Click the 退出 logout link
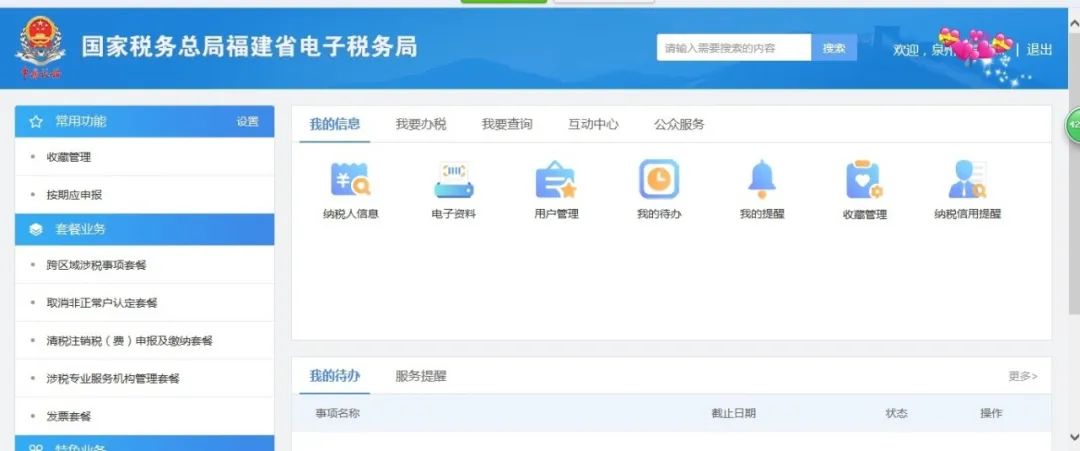1080x451 pixels. point(1040,50)
